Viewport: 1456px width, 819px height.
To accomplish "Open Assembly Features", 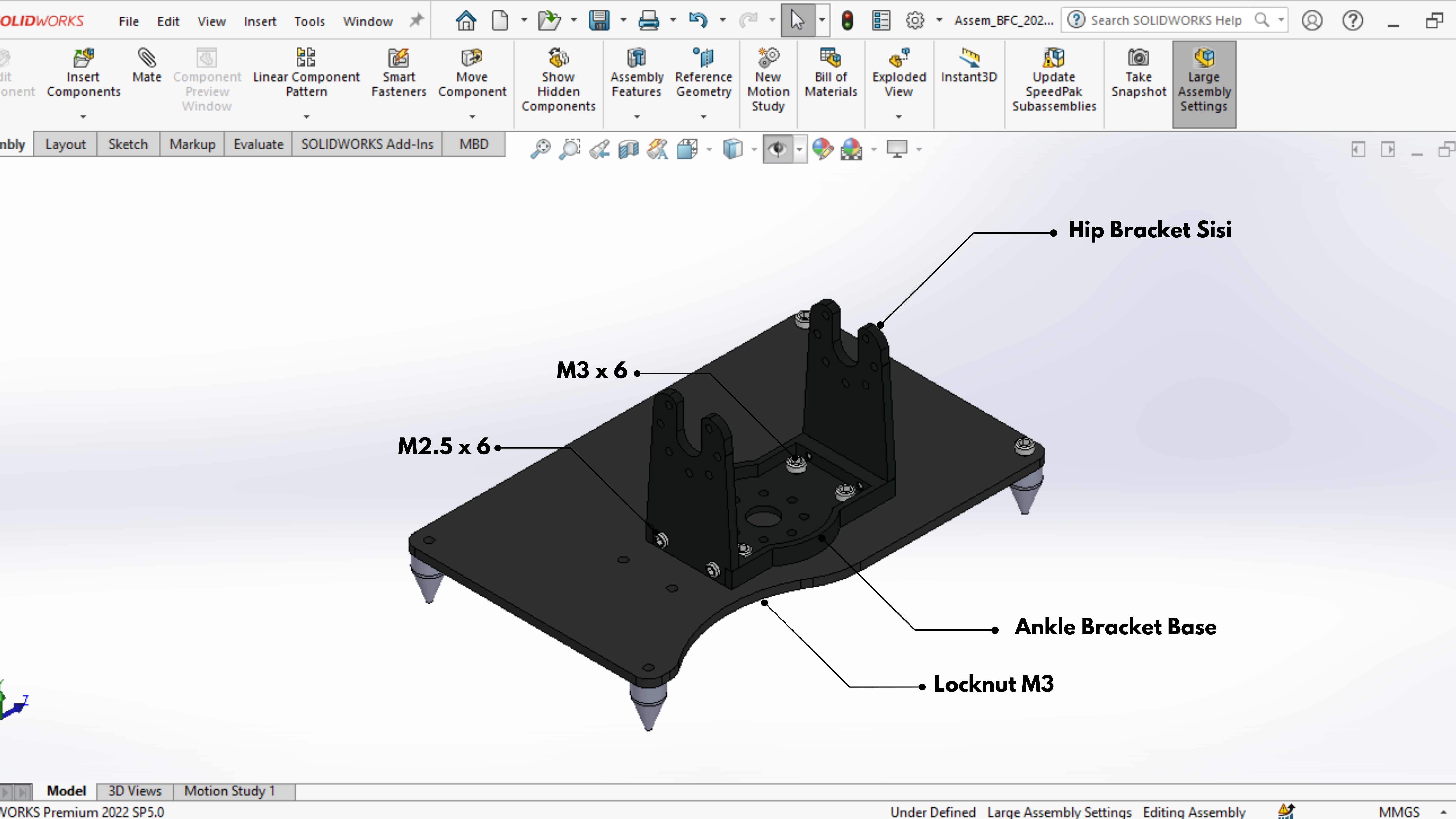I will (x=637, y=73).
